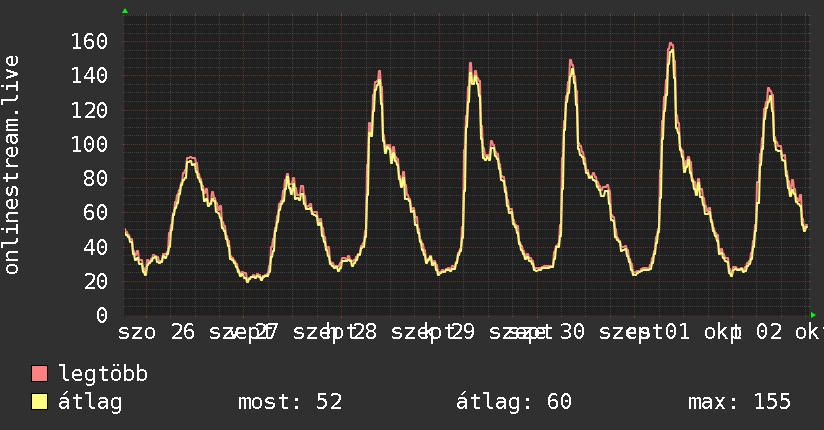Click the 'most: 52' current value
This screenshot has width=824, height=430.
click(x=290, y=402)
